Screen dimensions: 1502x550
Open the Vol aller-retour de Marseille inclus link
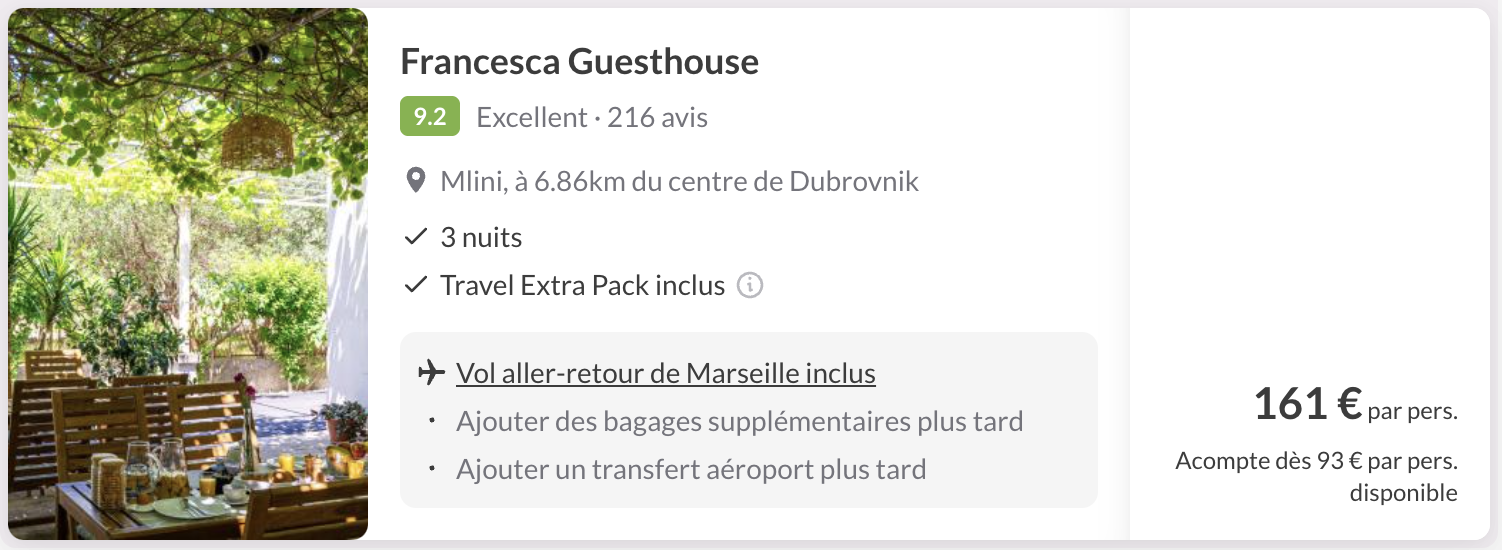point(666,374)
